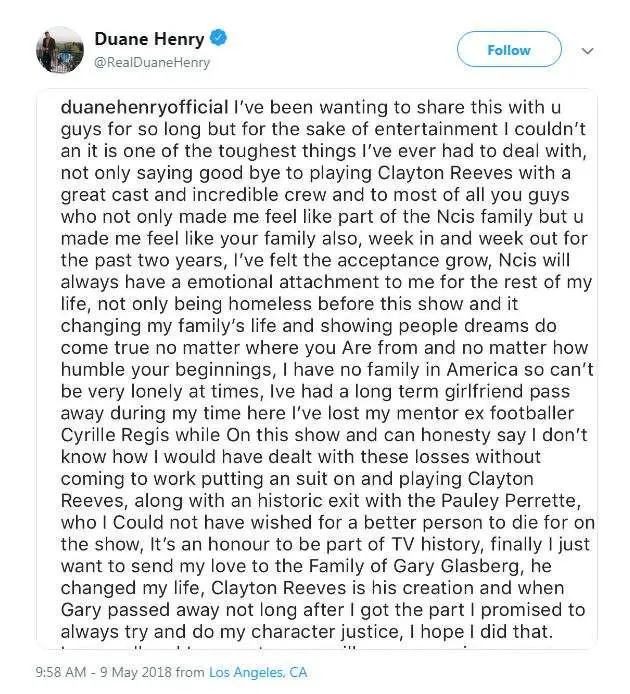Click the sentence 'I hope I did that.'
630x694 pixels.
point(481,632)
